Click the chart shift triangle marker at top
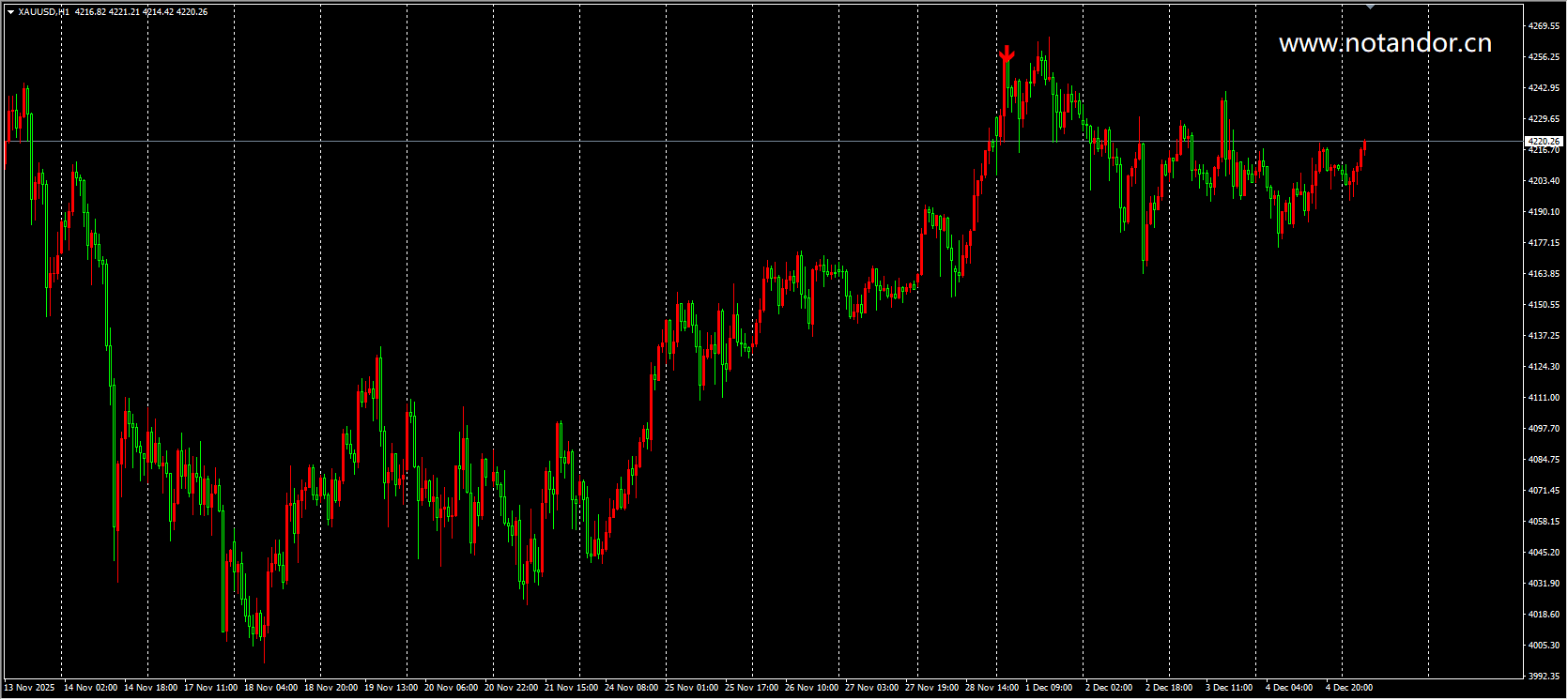 click(1370, 7)
